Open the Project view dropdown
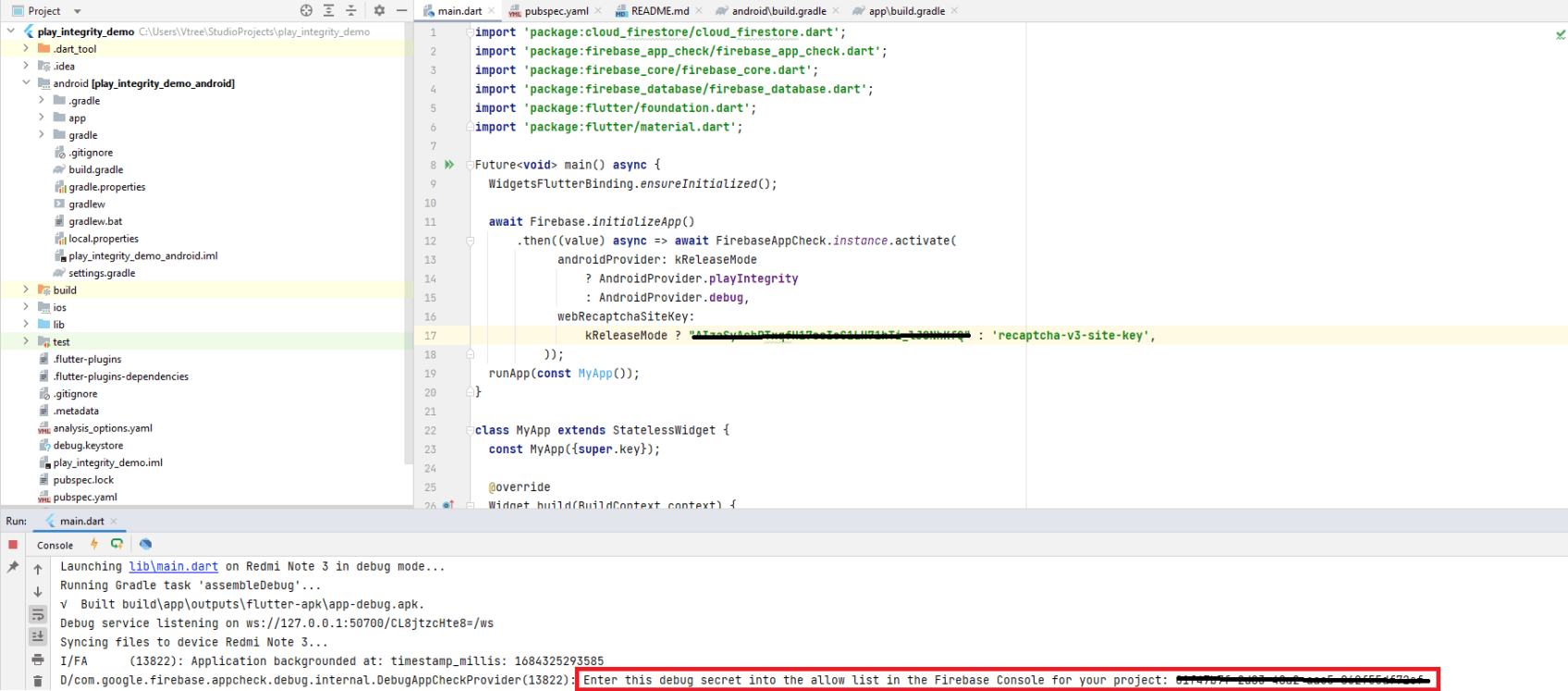The image size is (1568, 691). [78, 11]
